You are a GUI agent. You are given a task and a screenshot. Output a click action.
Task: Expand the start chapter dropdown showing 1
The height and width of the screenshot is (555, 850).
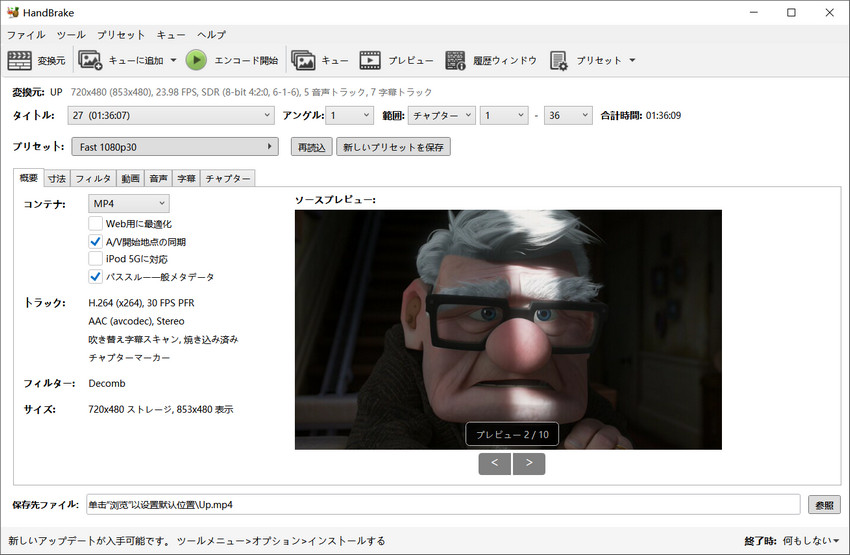pyautogui.click(x=504, y=115)
